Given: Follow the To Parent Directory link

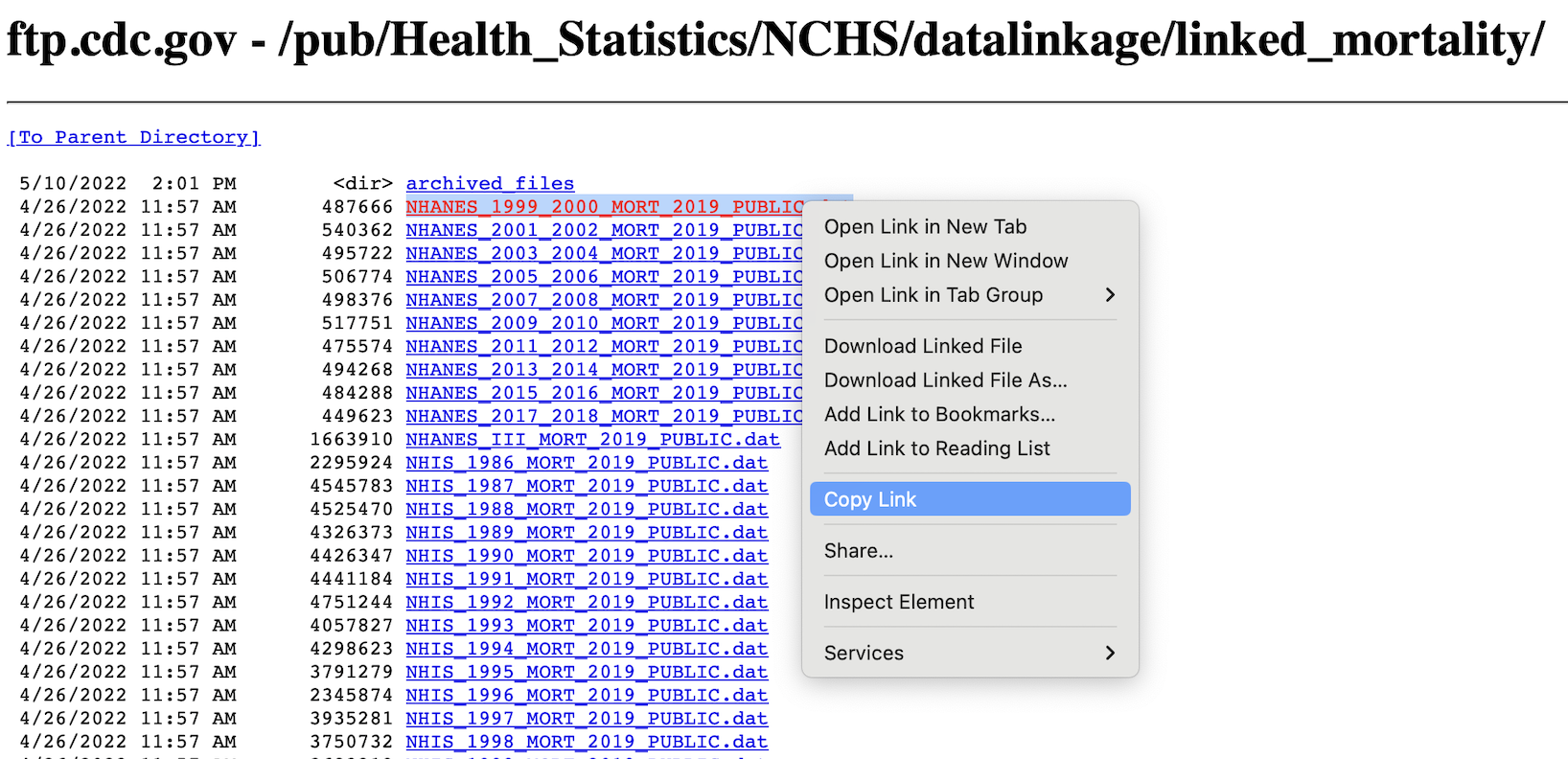Looking at the screenshot, I should pyautogui.click(x=133, y=137).
